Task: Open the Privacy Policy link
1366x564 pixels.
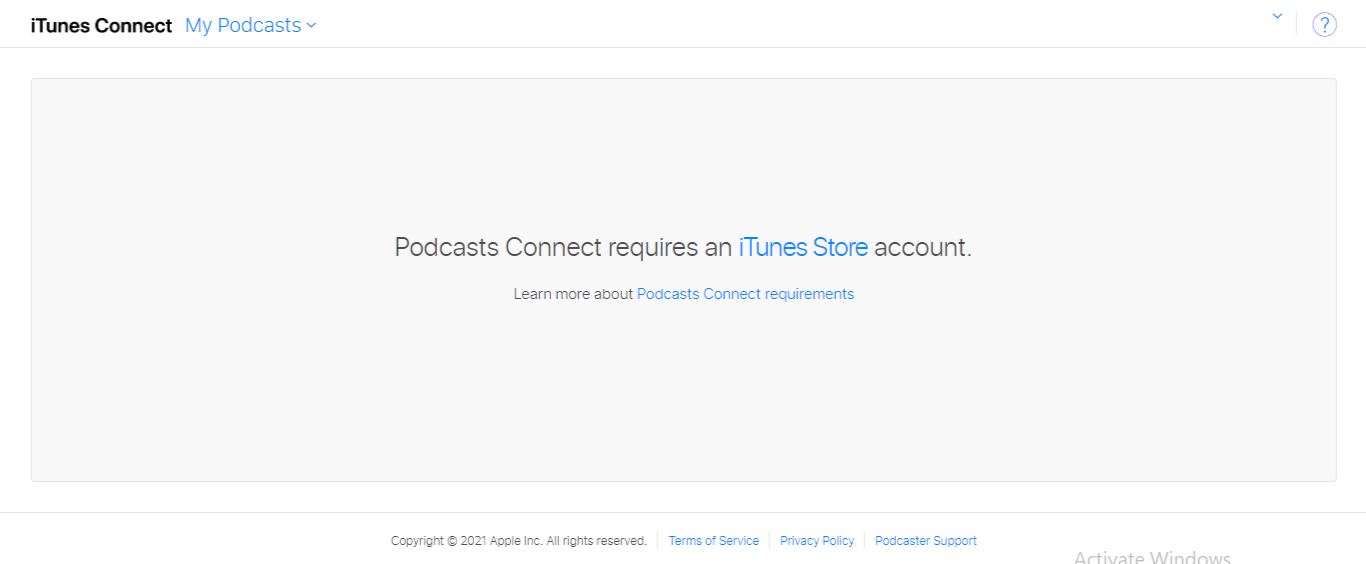Action: pos(817,541)
